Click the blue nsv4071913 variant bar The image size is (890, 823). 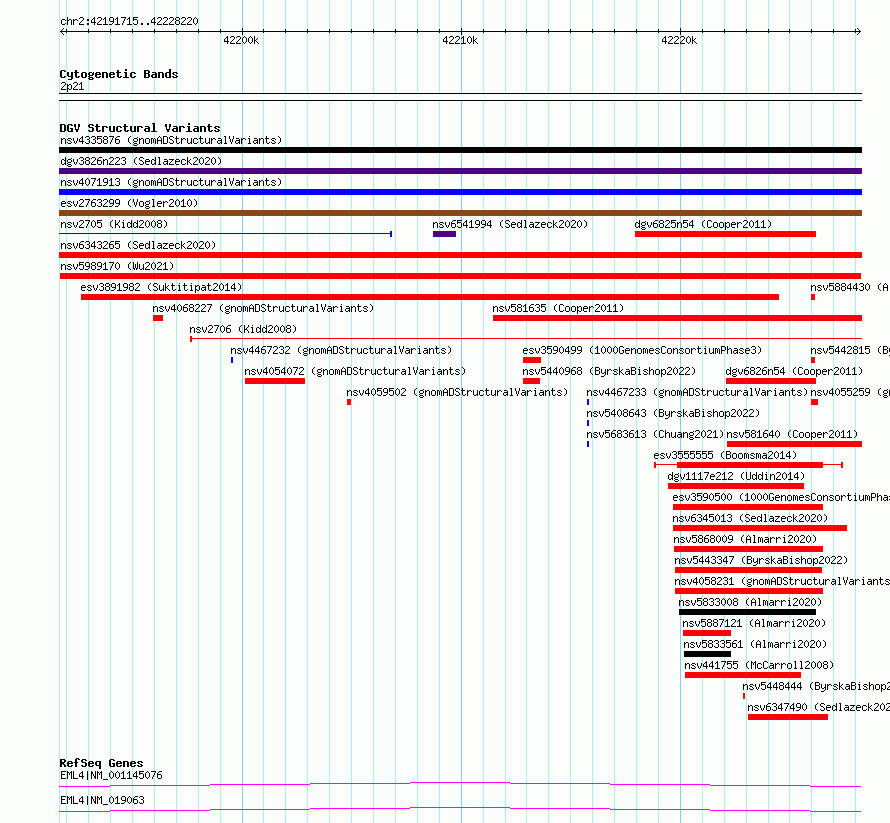click(460, 192)
